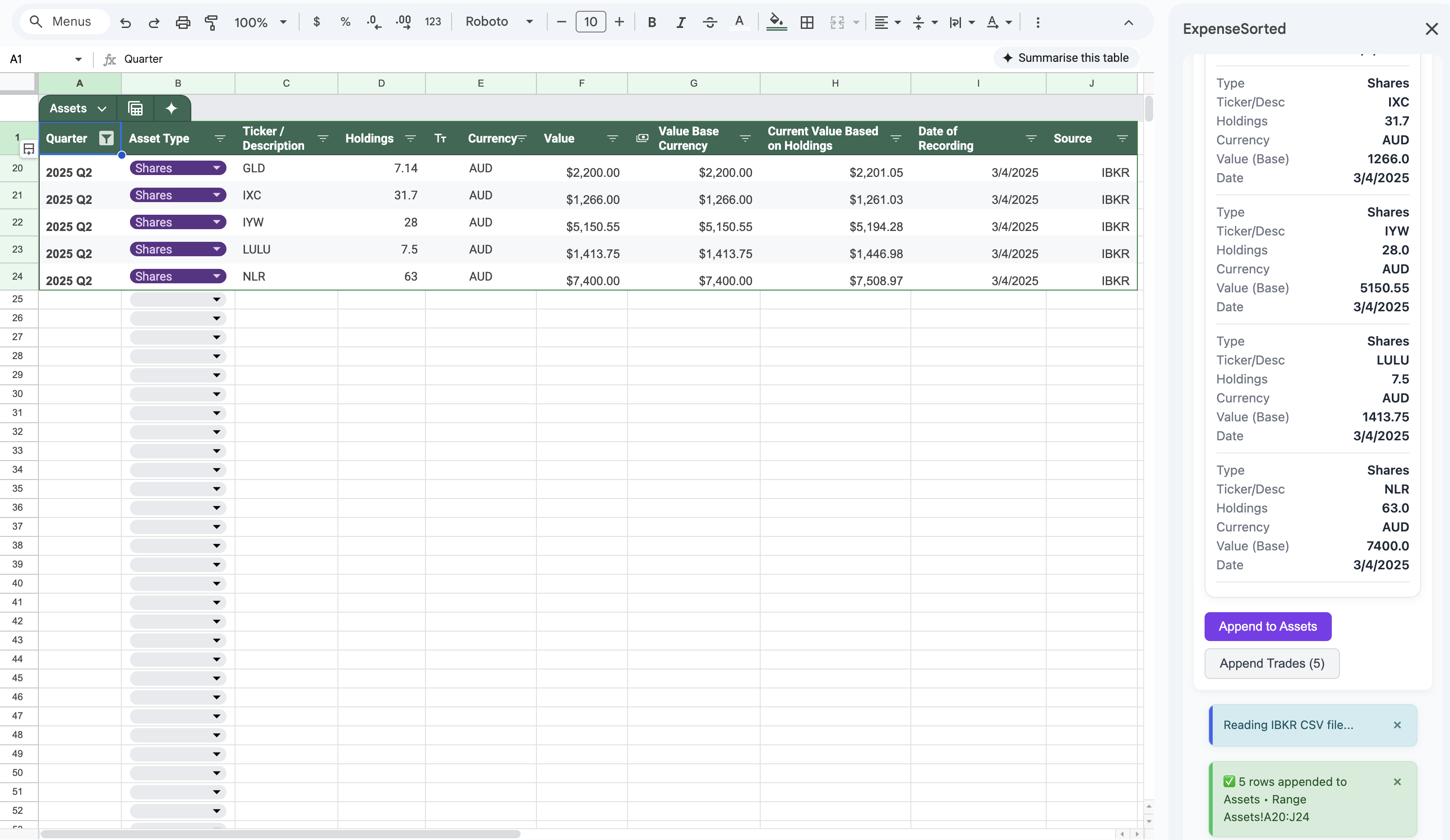Screen dimensions: 1450x840
Task: Increase font size with plus
Action: [x=619, y=23]
